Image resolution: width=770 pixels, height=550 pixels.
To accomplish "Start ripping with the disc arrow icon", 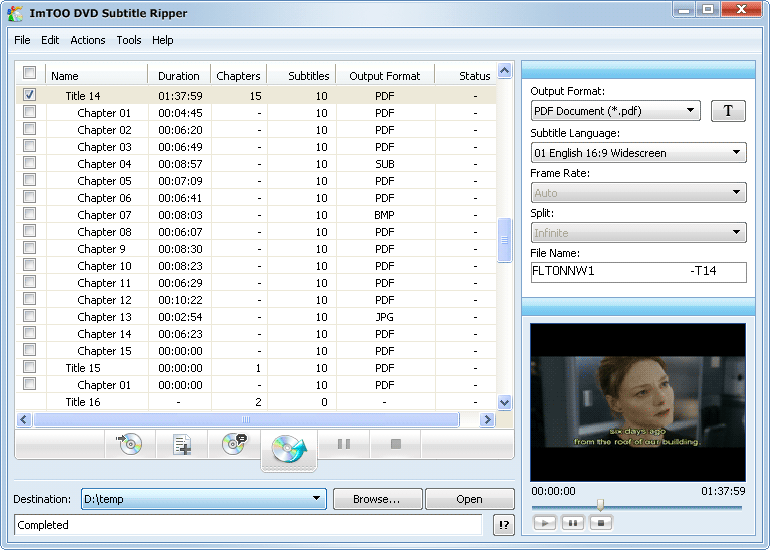I will coord(289,449).
